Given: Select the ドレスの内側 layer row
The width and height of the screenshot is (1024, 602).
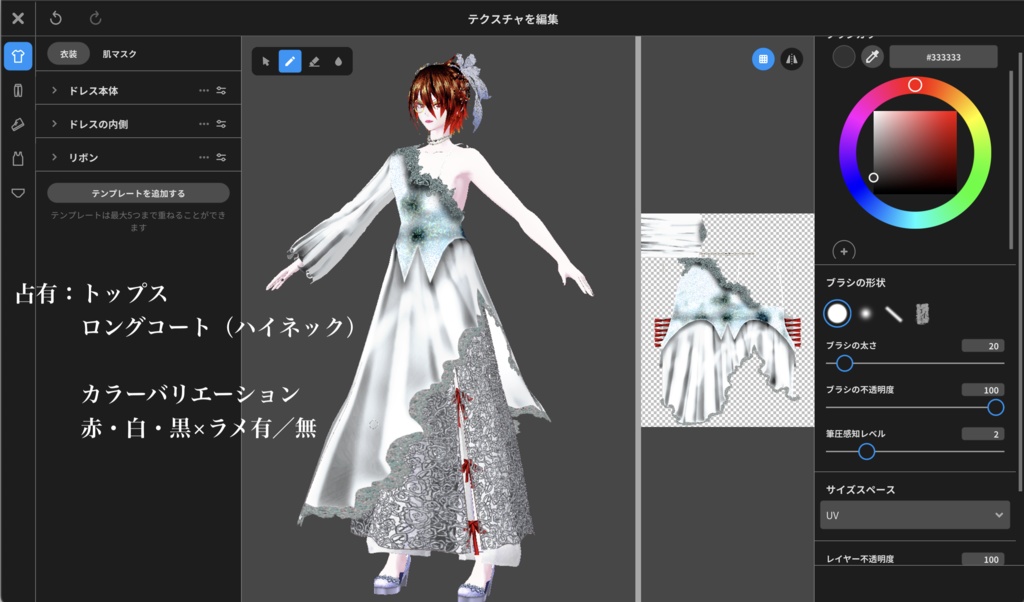Looking at the screenshot, I should click(x=138, y=123).
